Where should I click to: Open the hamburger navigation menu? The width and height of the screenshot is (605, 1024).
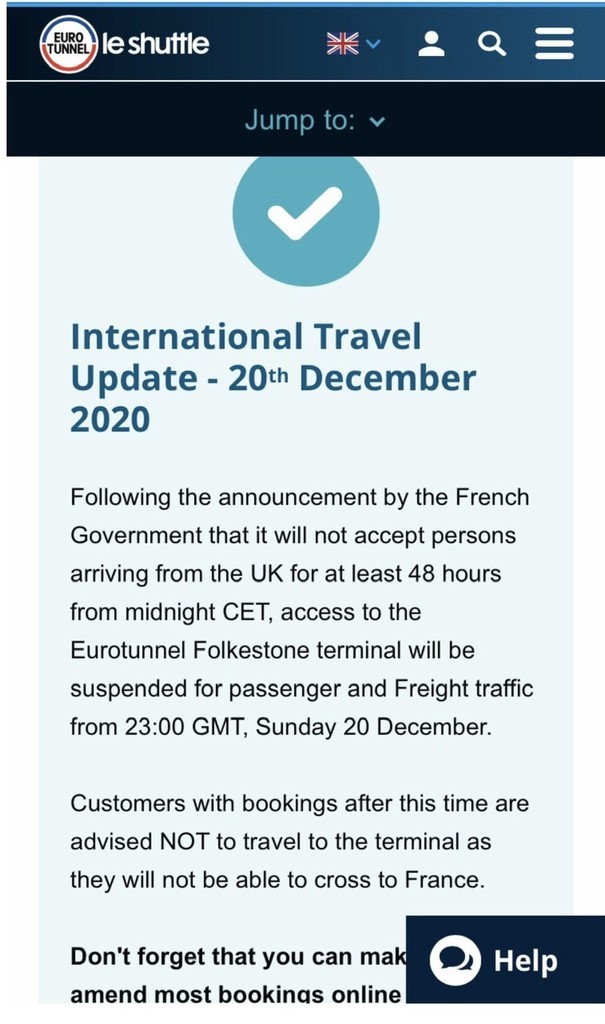(x=554, y=44)
